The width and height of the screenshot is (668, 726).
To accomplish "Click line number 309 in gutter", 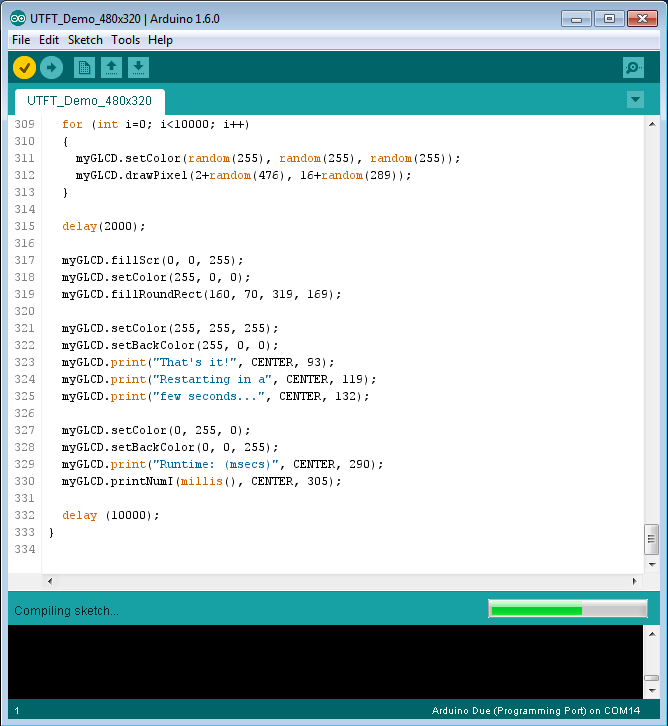I will 25,124.
